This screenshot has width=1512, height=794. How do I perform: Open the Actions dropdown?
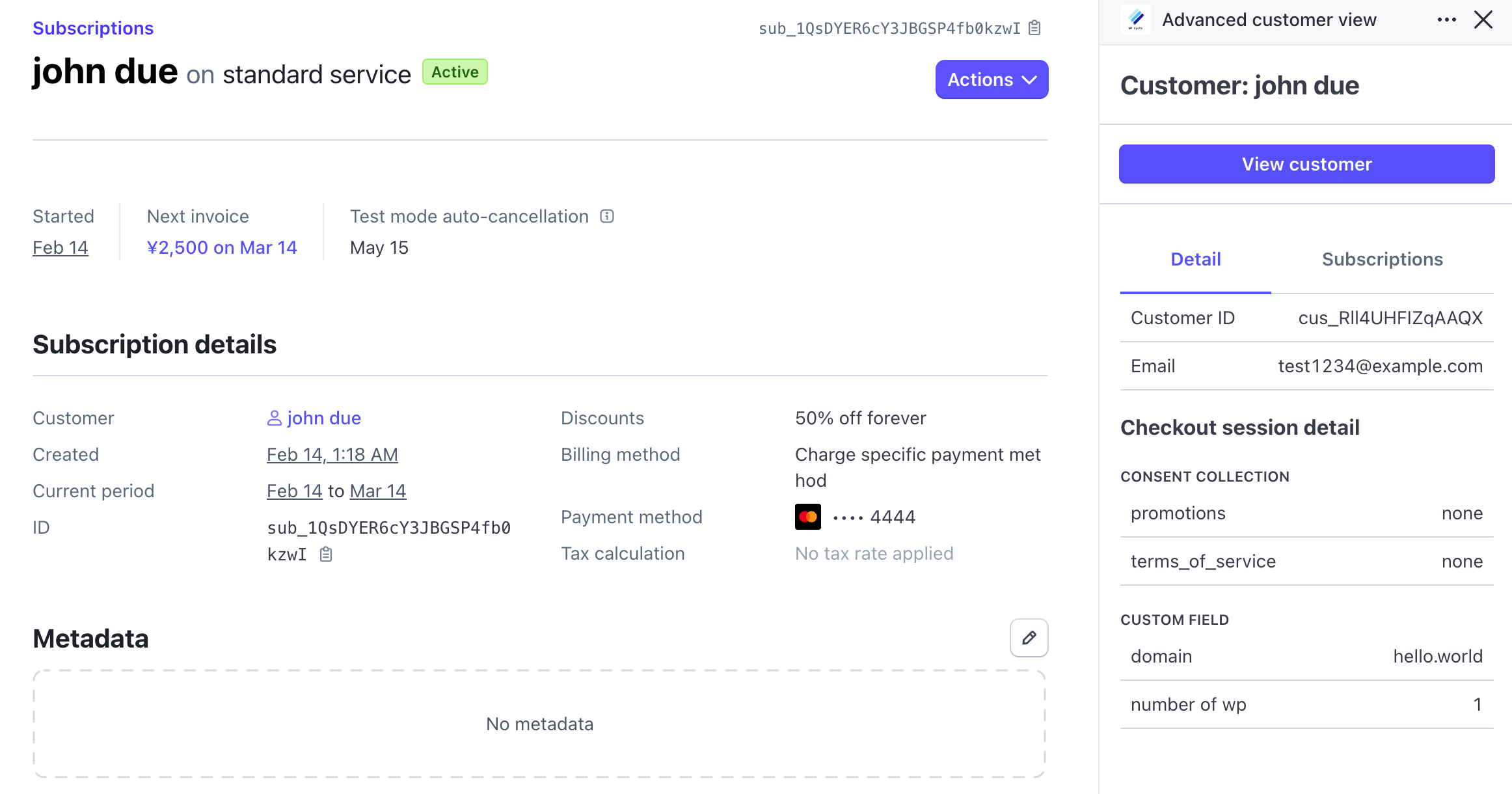(x=991, y=79)
